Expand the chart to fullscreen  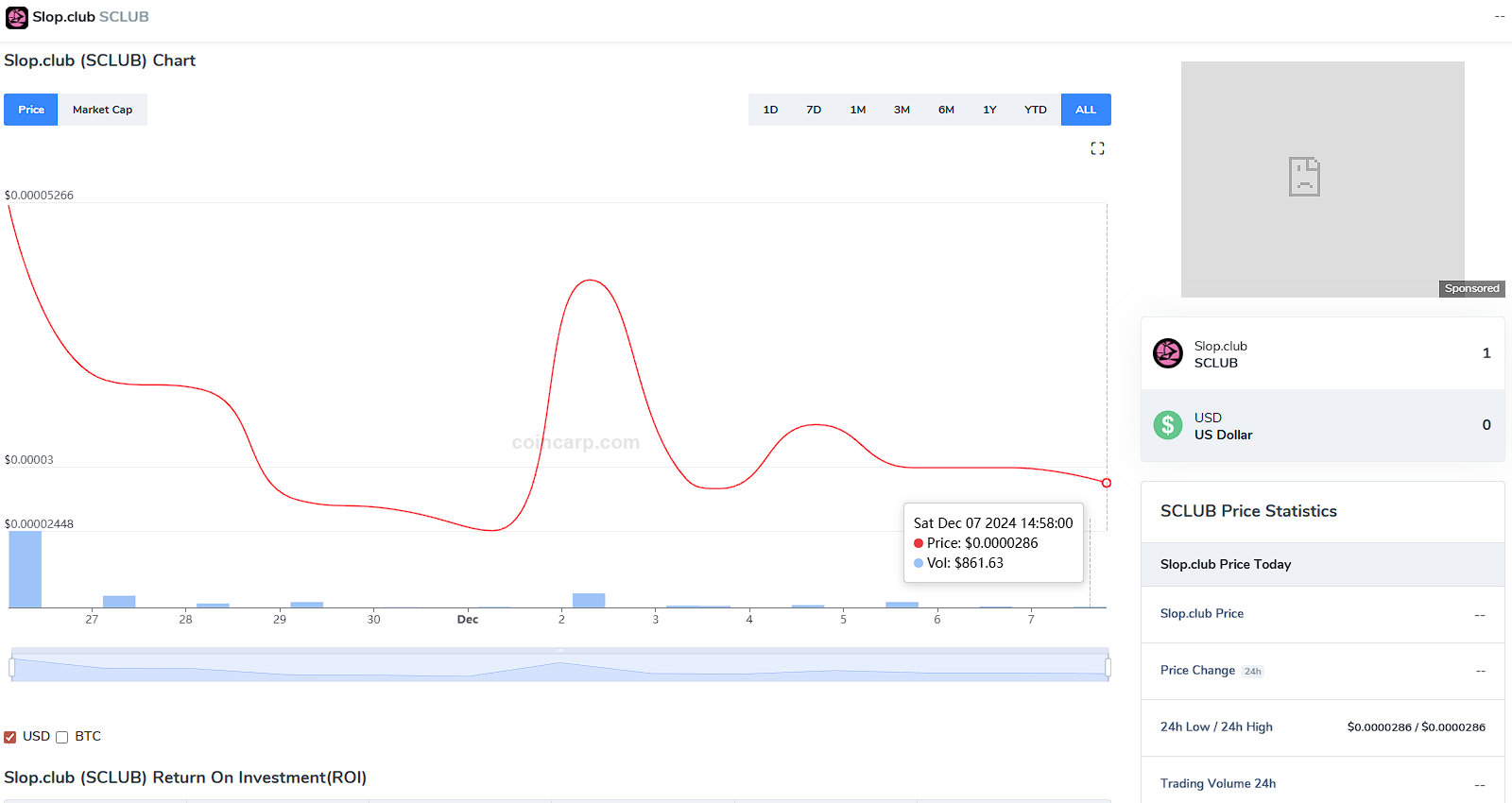click(1097, 148)
